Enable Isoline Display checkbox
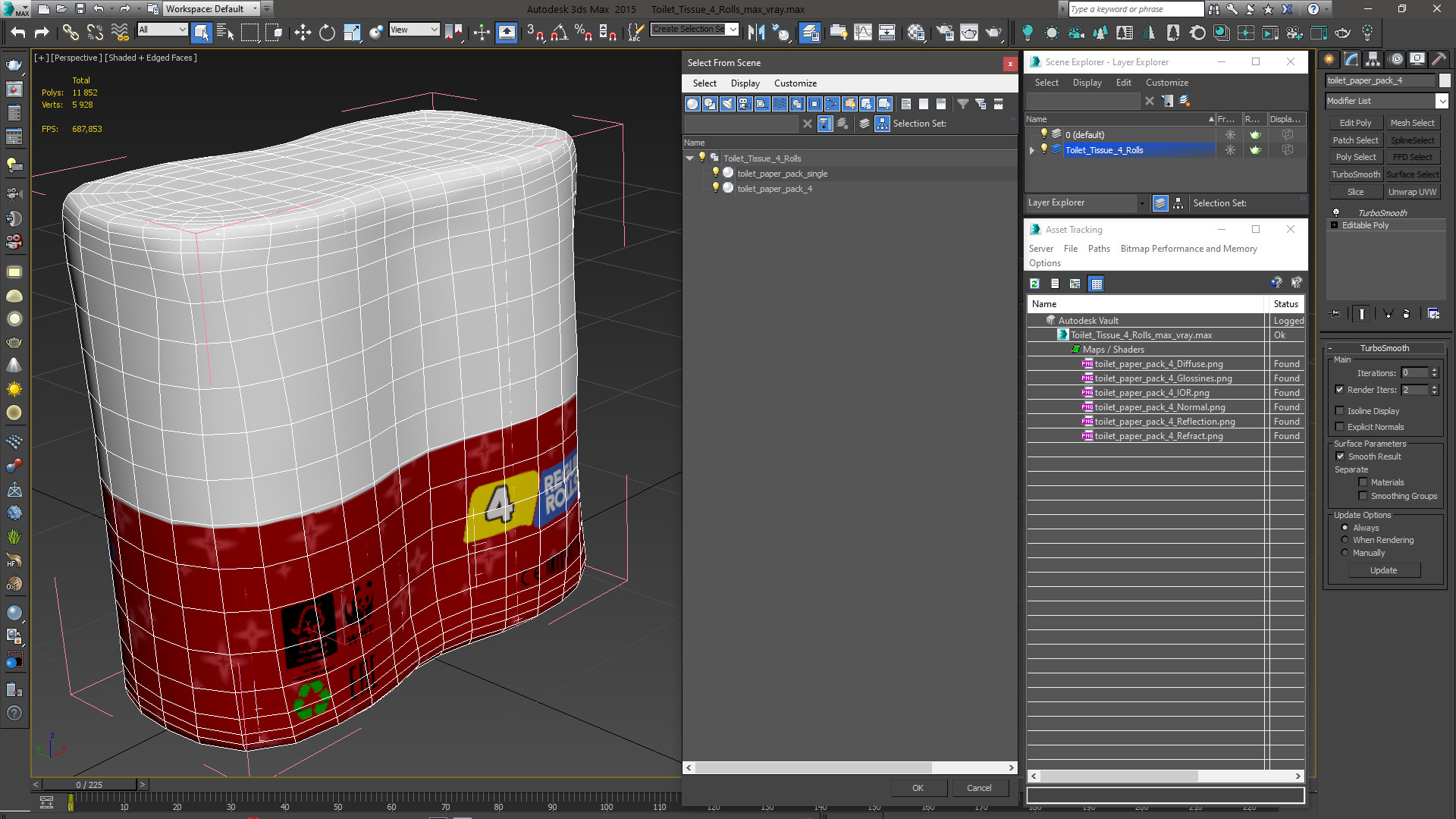The width and height of the screenshot is (1456, 819). pos(1339,411)
